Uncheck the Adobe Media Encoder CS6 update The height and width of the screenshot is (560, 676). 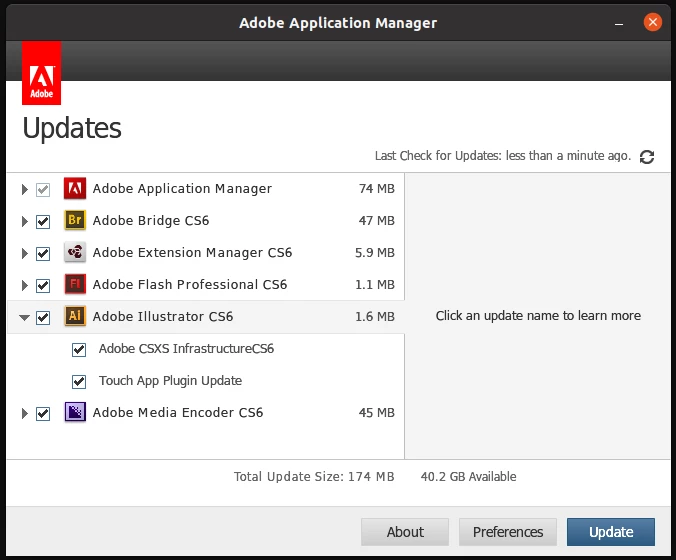click(x=43, y=413)
